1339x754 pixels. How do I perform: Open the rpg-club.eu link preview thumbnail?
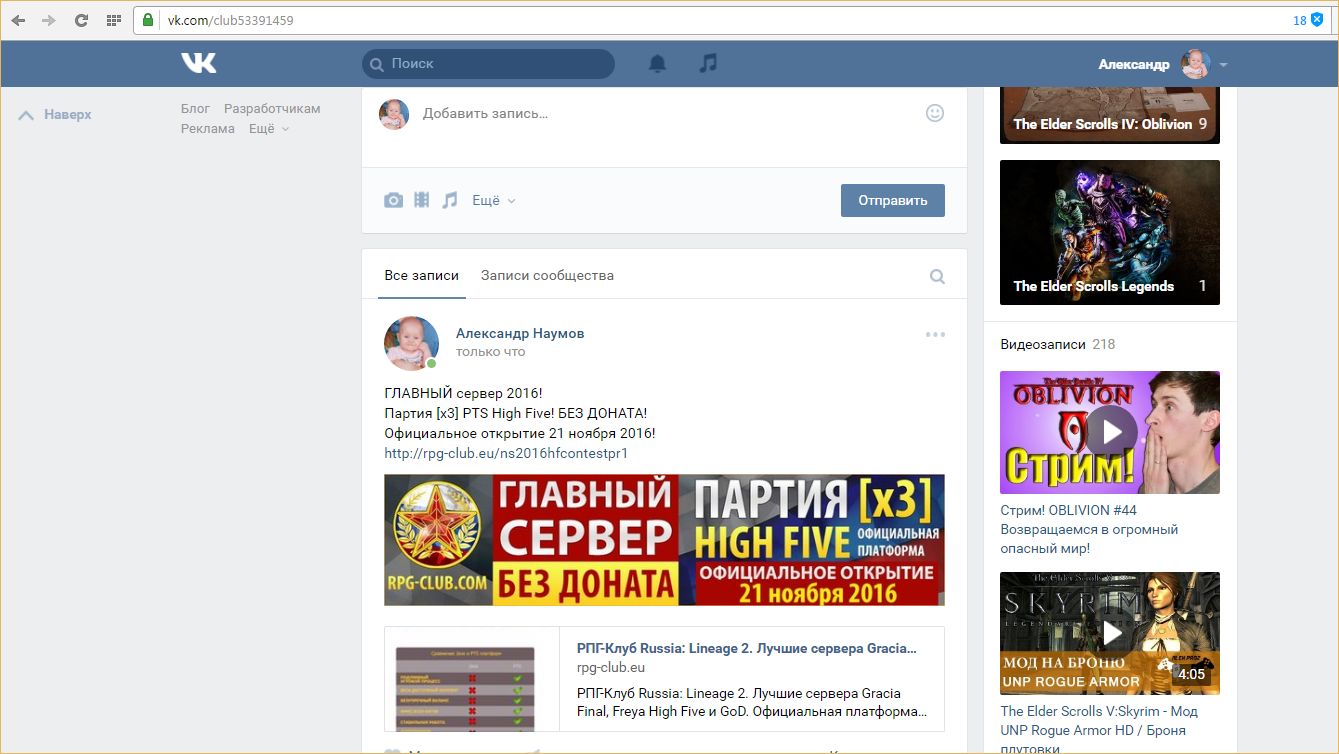[x=471, y=679]
